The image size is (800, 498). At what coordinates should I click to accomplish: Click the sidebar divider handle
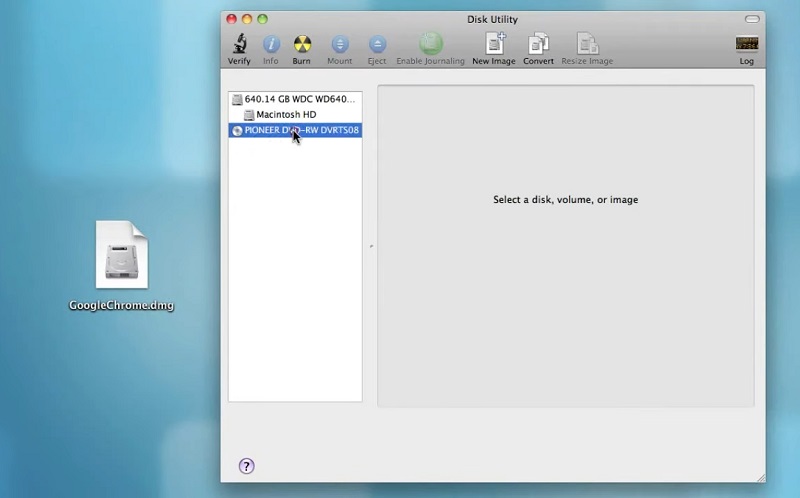click(370, 246)
